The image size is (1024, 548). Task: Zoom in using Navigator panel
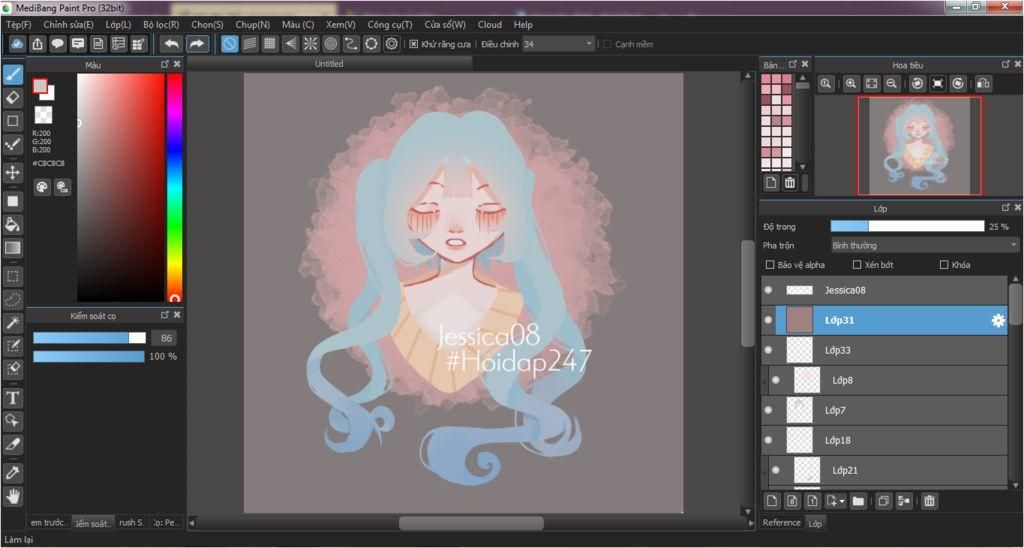click(850, 84)
